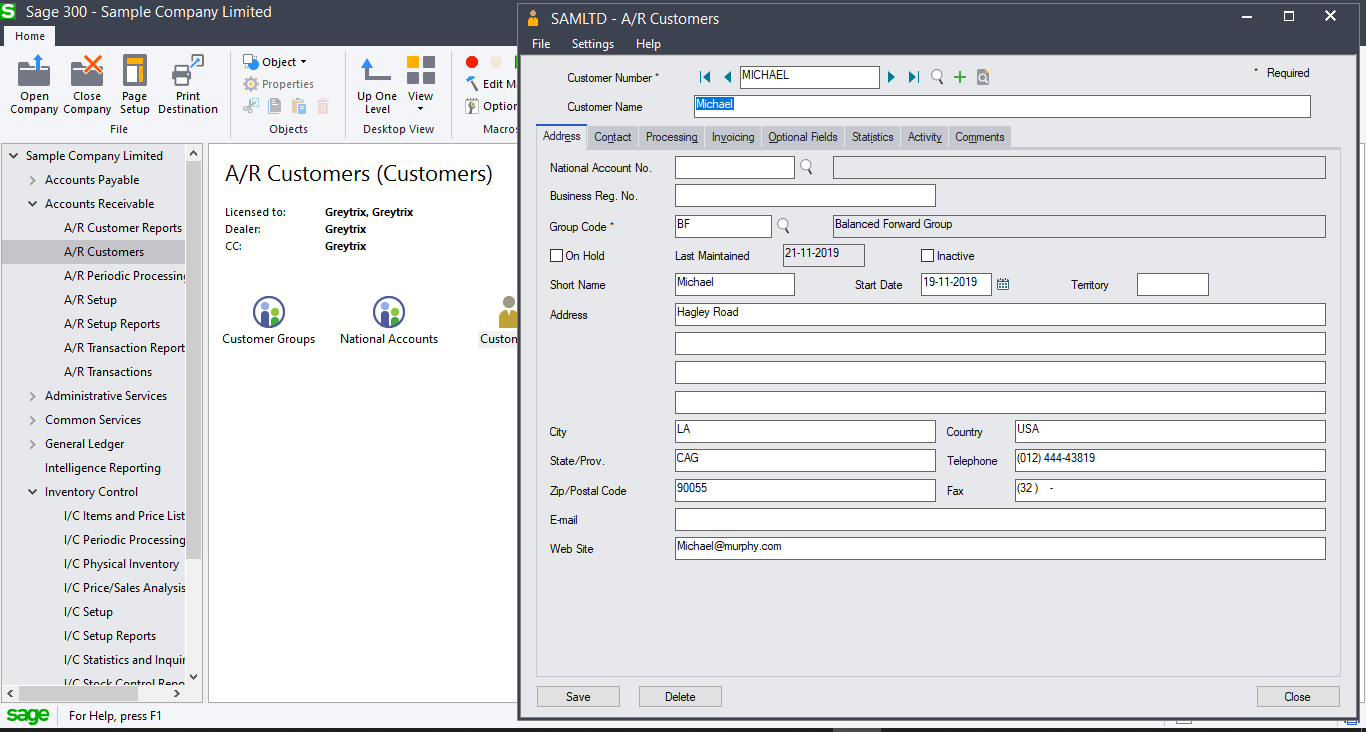Screen dimensions: 1366x732
Task: Open the National Accounts desktop icon
Action: click(x=389, y=321)
